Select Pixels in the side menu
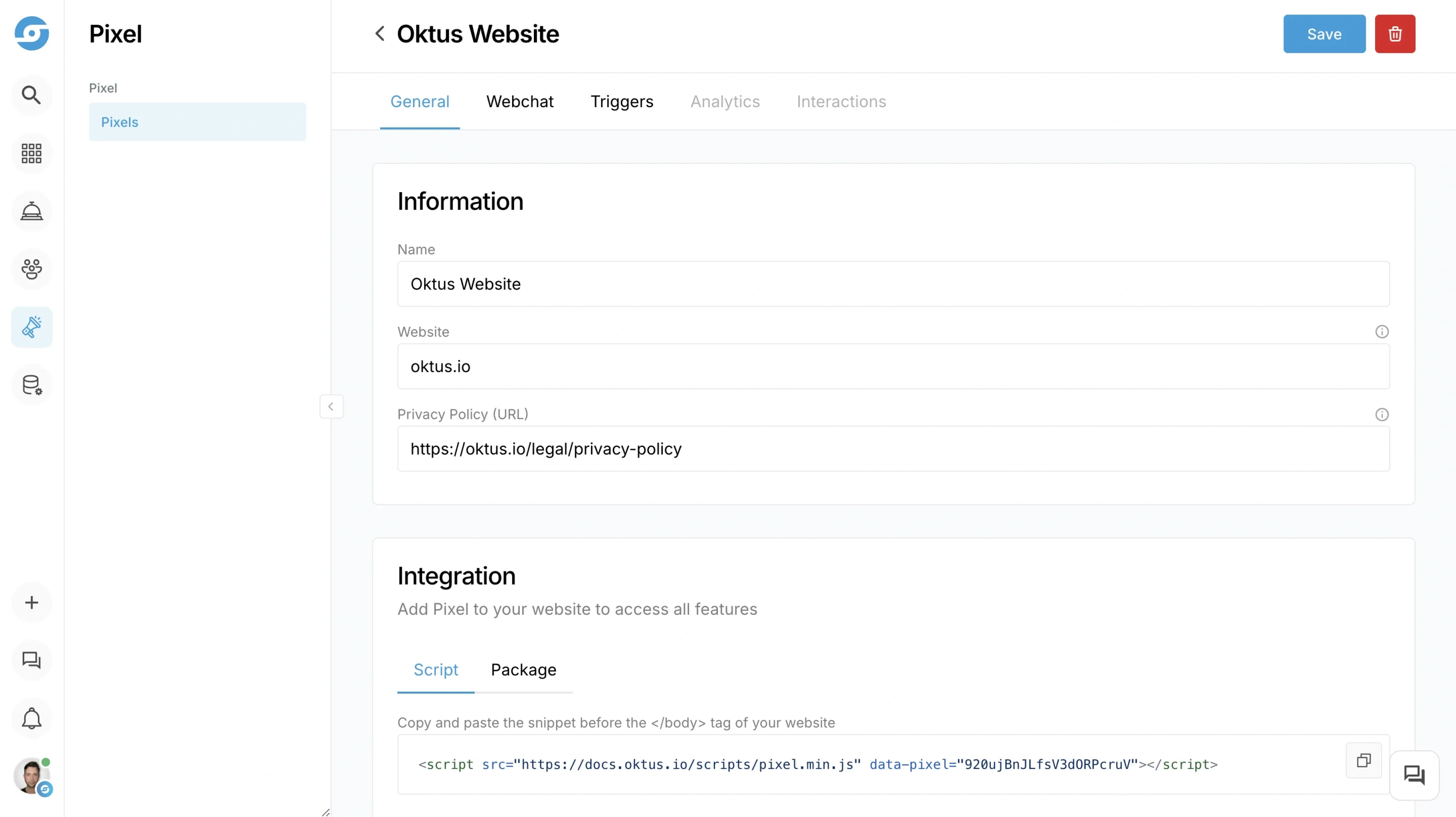This screenshot has height=817, width=1456. tap(197, 122)
